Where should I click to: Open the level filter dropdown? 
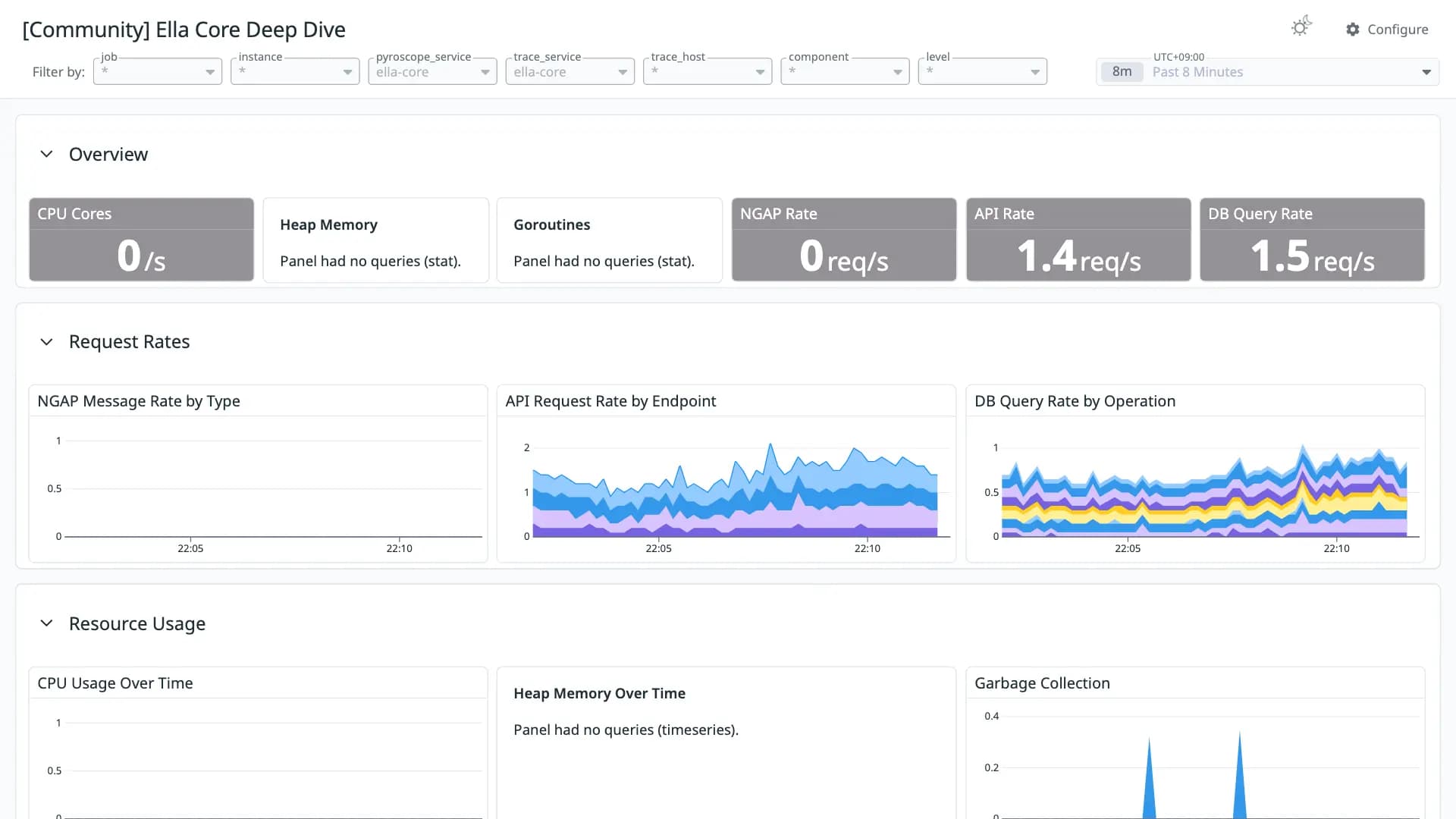tap(983, 71)
